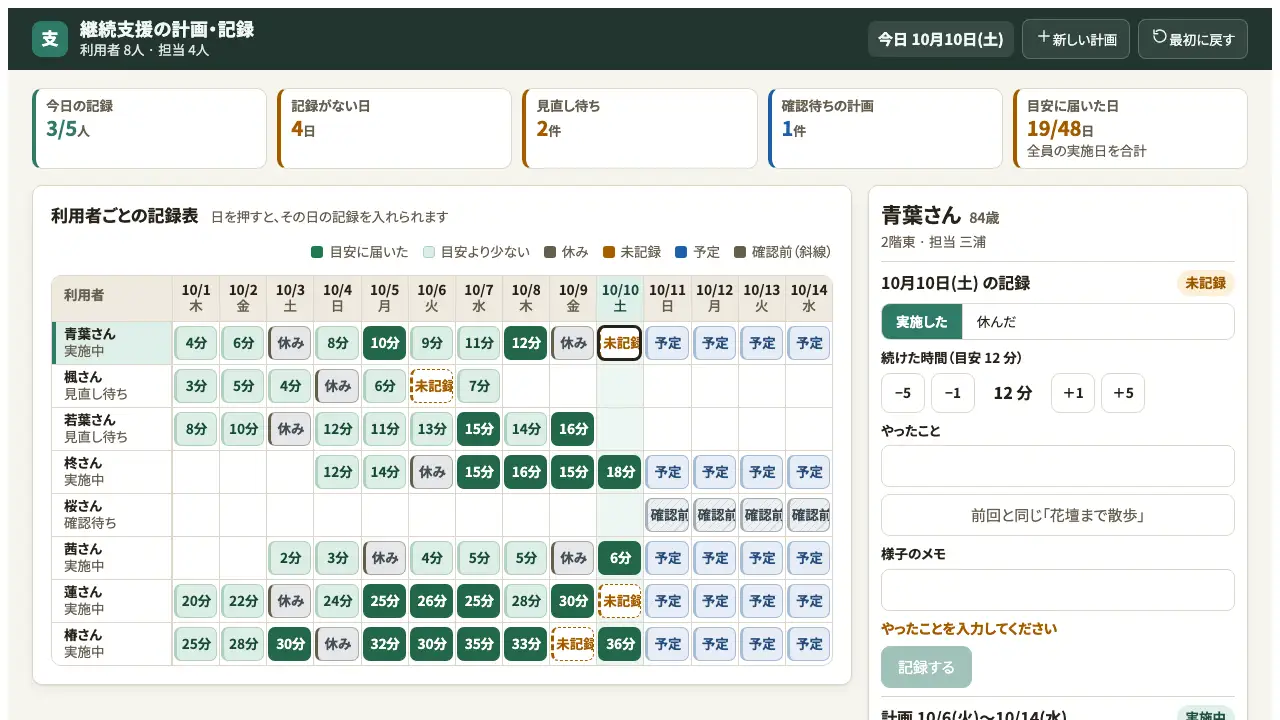Open 青葉さん's 12分 record on 10/8
The image size is (1280, 720).
pyautogui.click(x=526, y=343)
